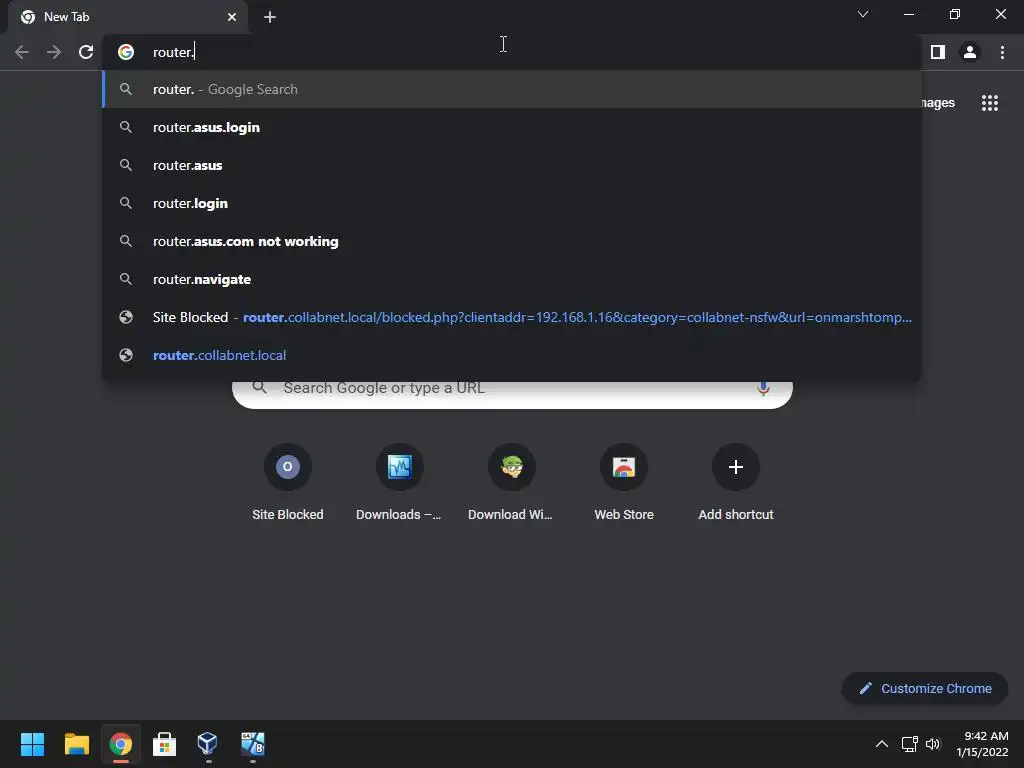Open the router.collabnet.local suggestion
The width and height of the screenshot is (1024, 768).
pos(512,355)
